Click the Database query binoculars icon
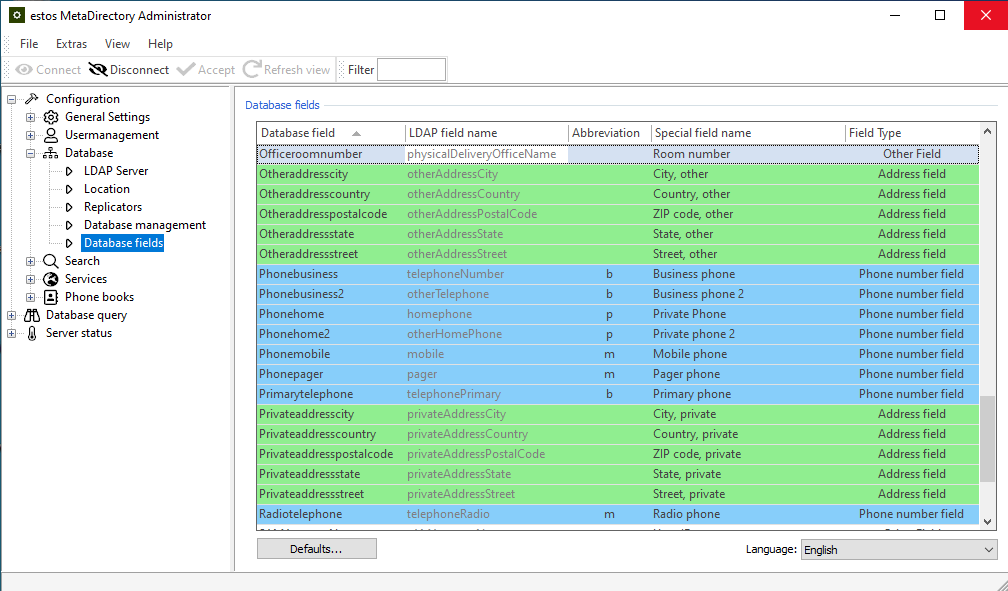 [x=32, y=315]
